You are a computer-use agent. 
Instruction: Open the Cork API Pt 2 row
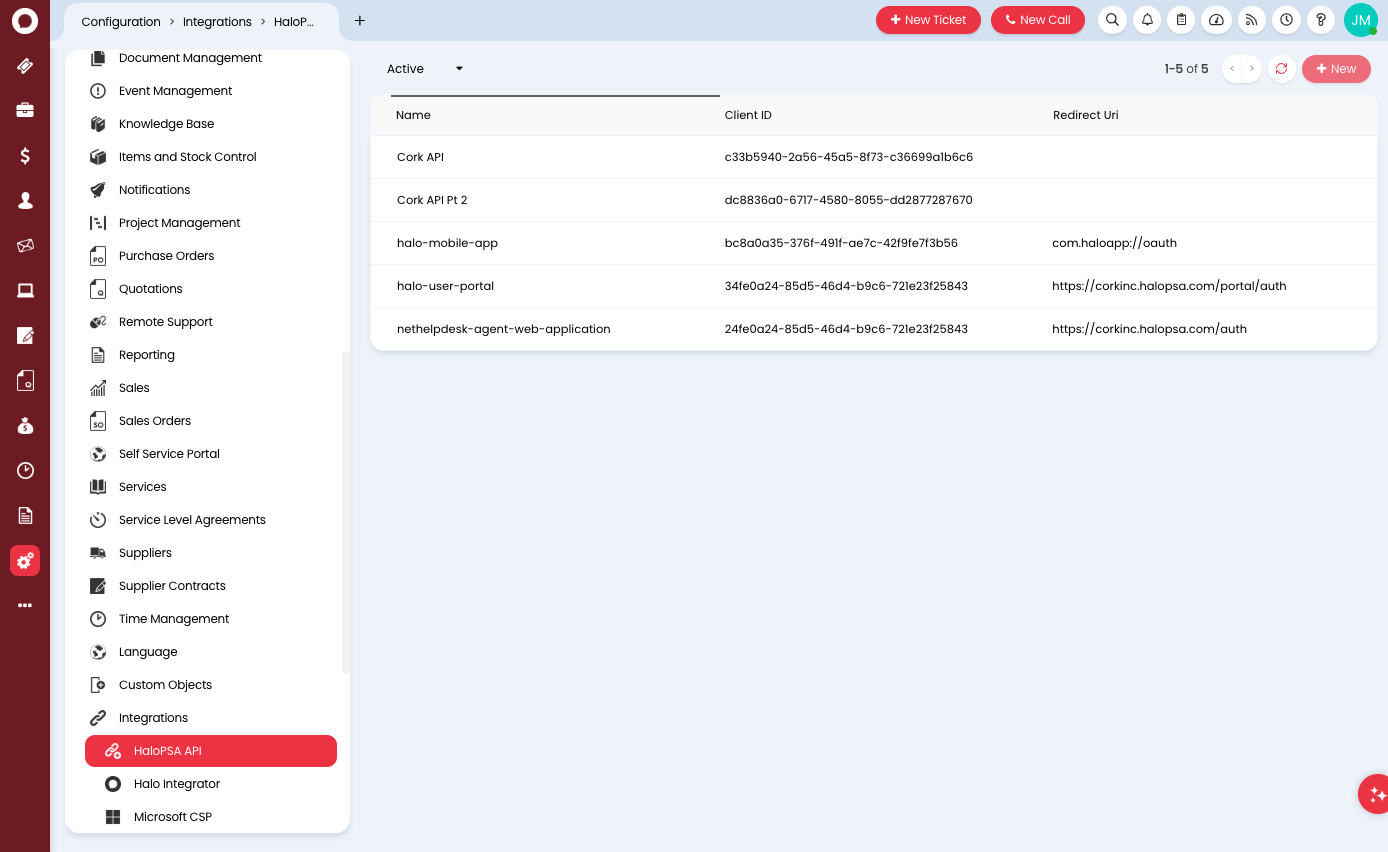coord(874,200)
